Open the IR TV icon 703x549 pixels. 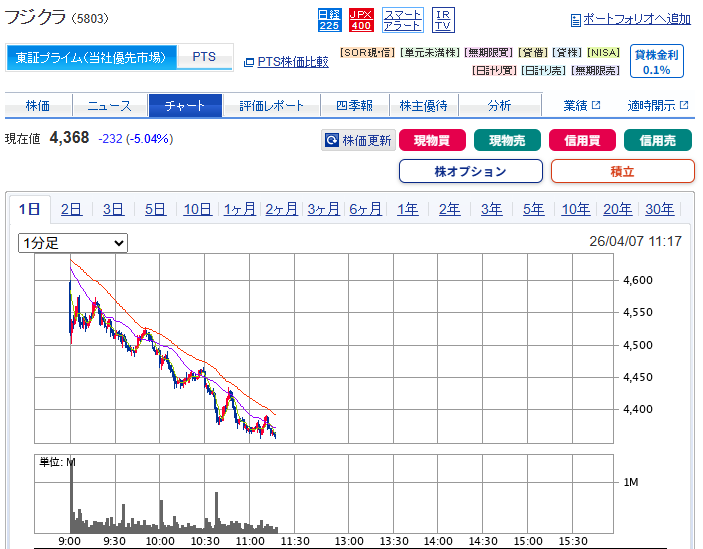pyautogui.click(x=443, y=20)
